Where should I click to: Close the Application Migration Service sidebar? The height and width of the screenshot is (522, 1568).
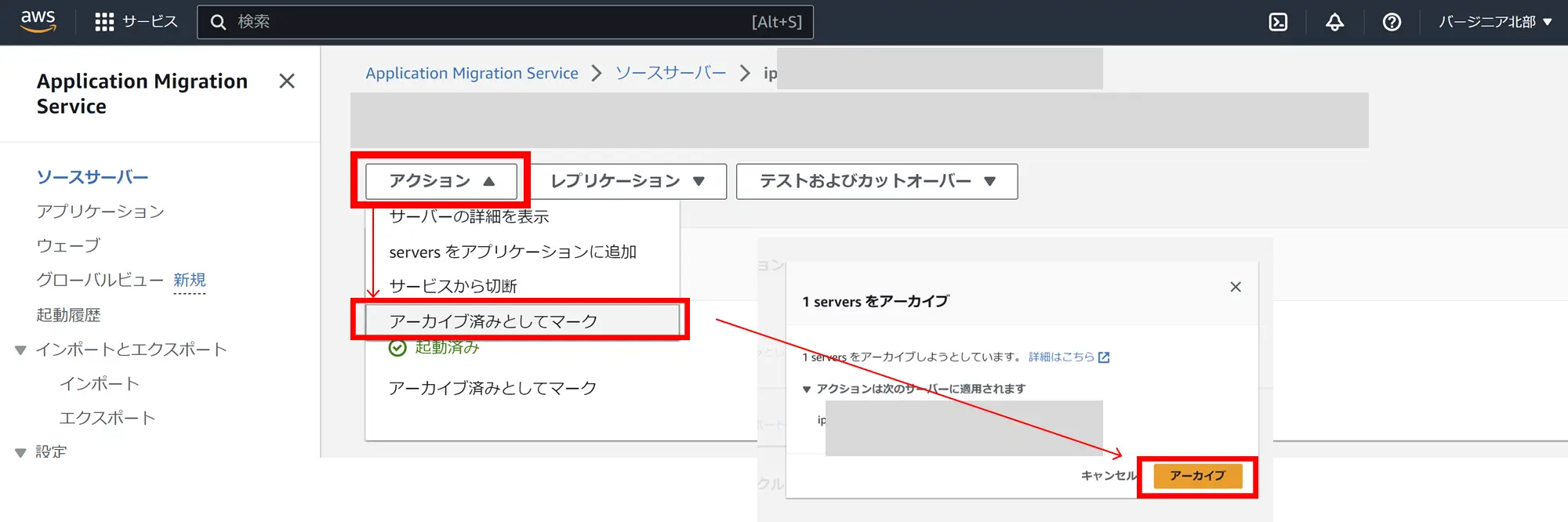click(x=287, y=81)
